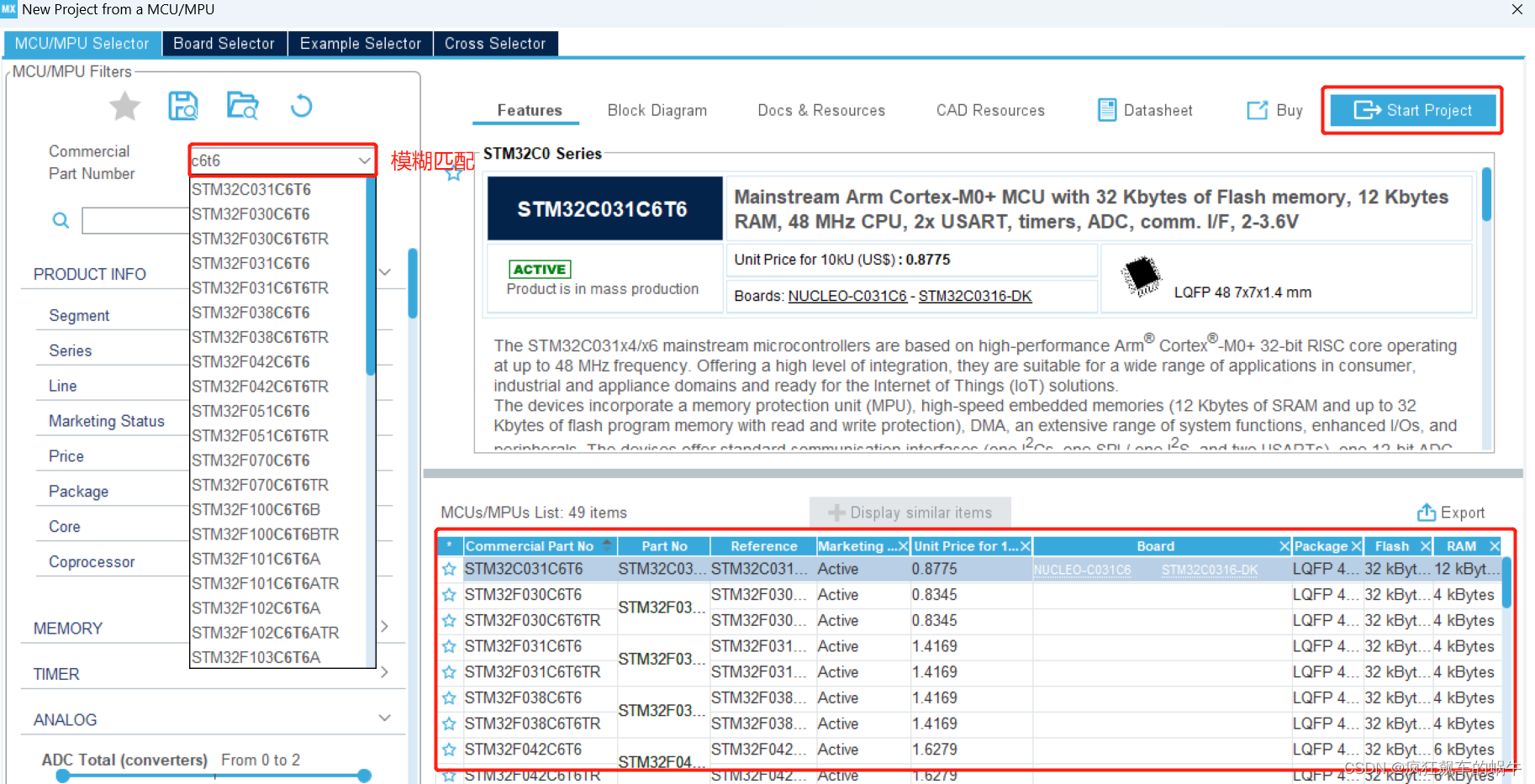The image size is (1535, 784).
Task: Close the New Project dialog window
Action: click(1517, 9)
